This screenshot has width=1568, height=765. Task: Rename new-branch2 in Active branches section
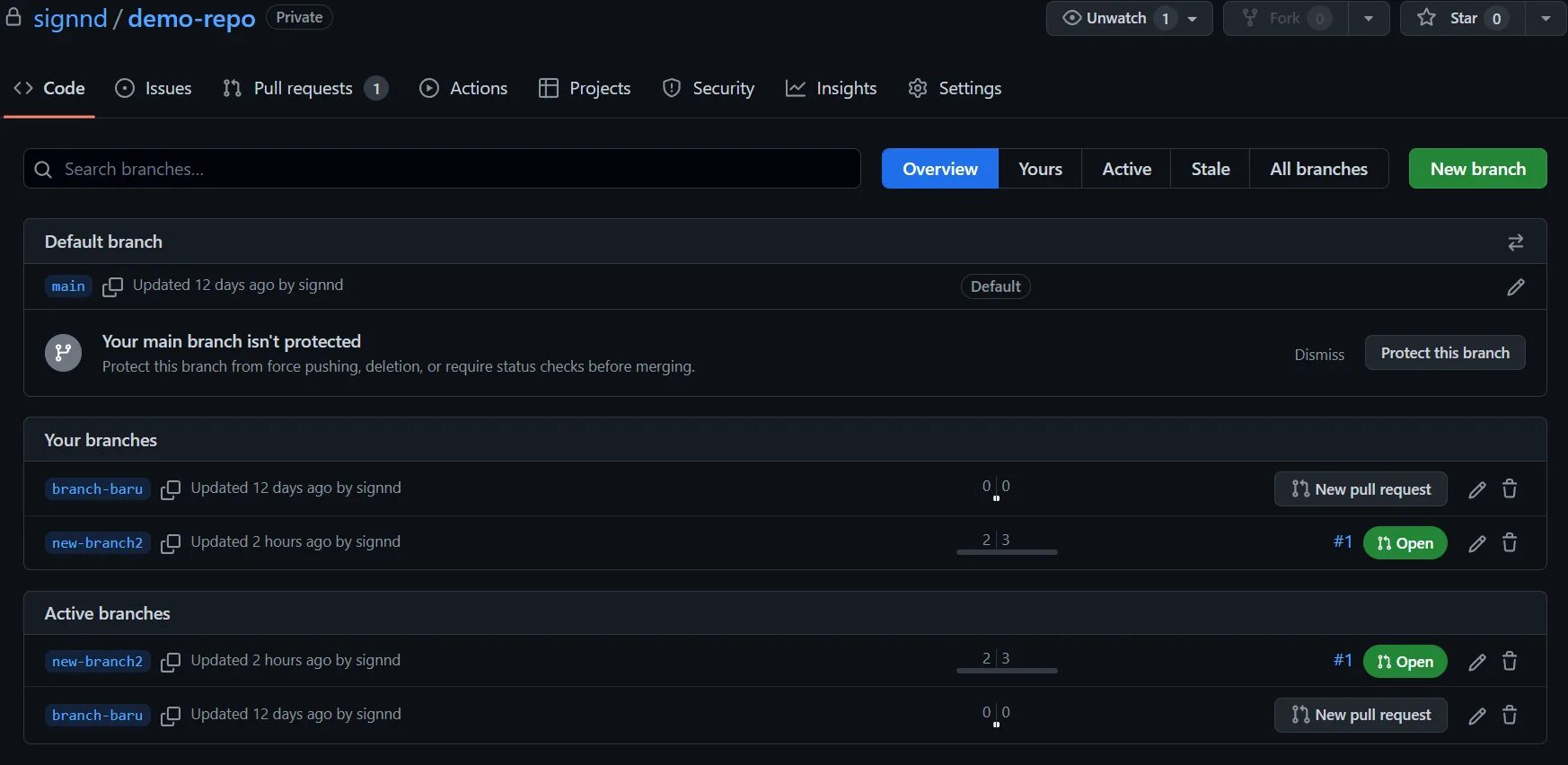pyautogui.click(x=1477, y=662)
